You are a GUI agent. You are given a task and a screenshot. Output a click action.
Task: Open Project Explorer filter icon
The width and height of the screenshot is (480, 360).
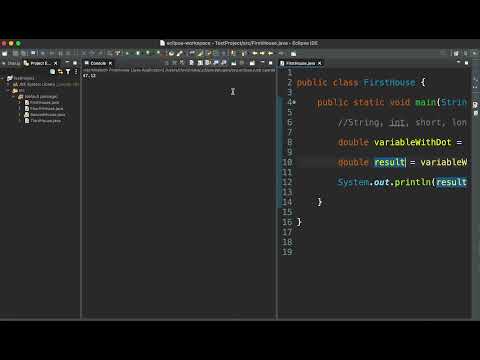pyautogui.click(x=68, y=71)
